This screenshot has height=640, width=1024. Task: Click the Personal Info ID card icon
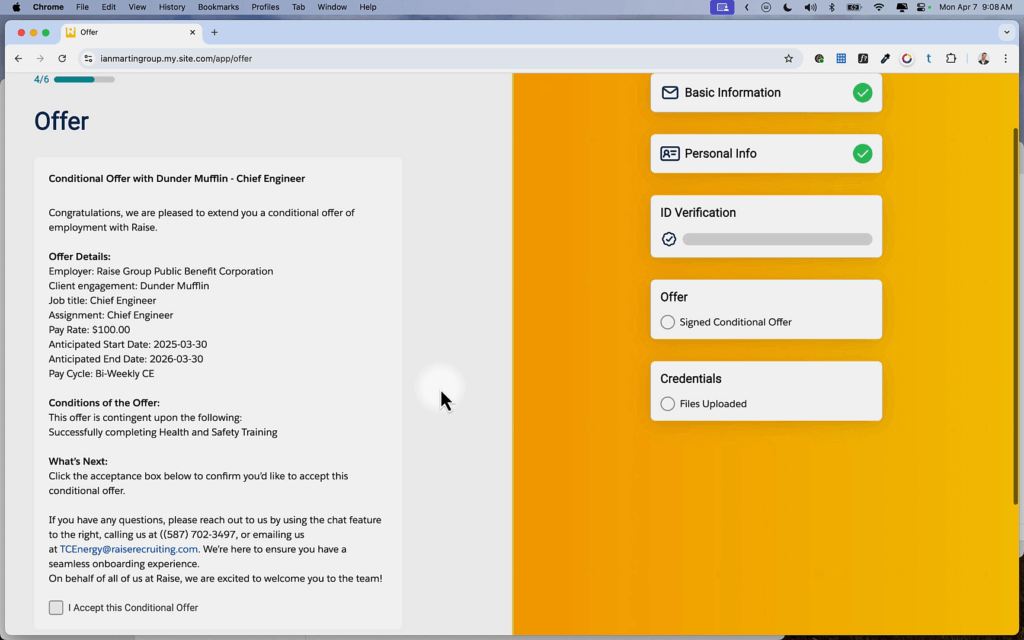pyautogui.click(x=670, y=154)
